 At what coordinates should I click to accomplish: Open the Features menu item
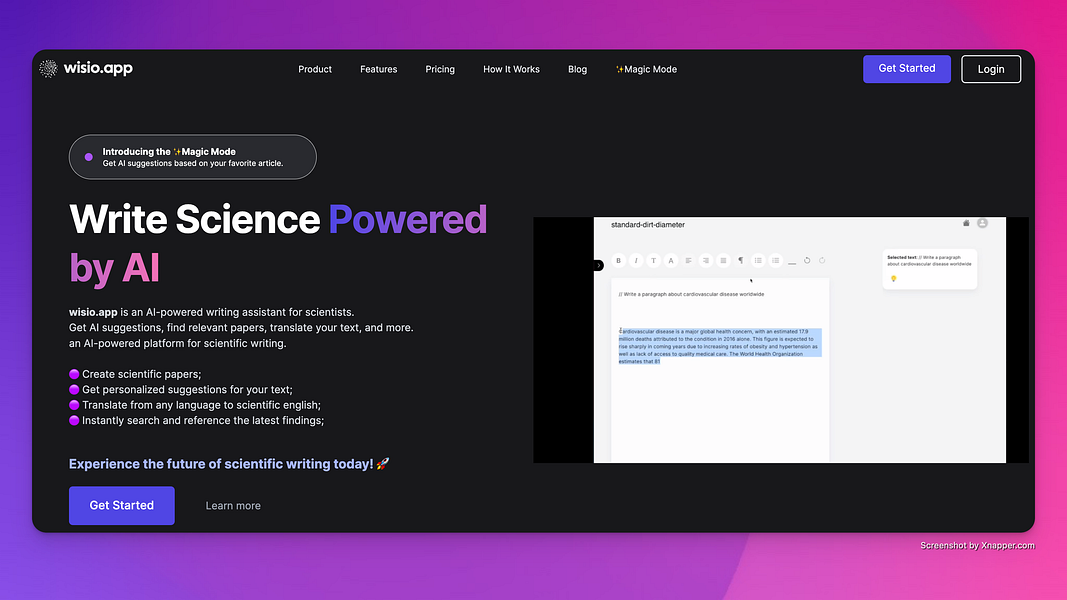coord(378,69)
